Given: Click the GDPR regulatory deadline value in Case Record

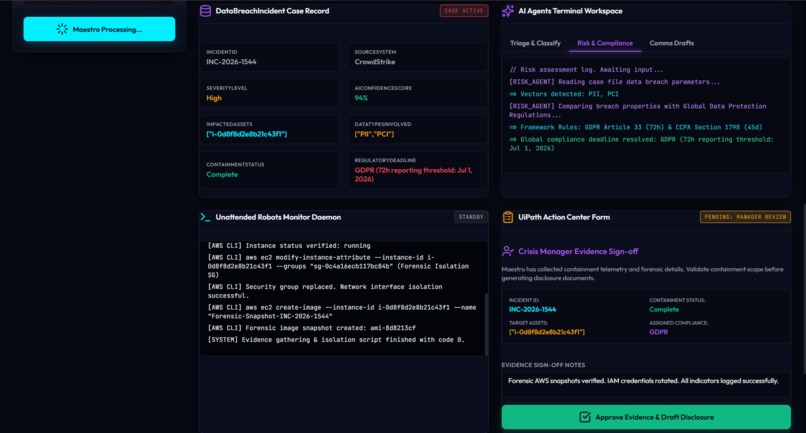Looking at the screenshot, I should (413, 174).
